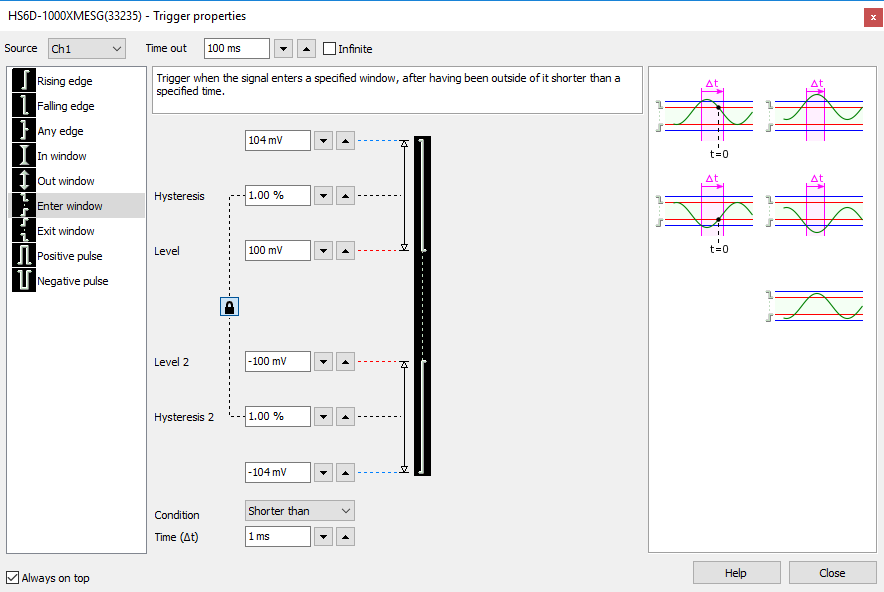Pick the In window trigger icon
The image size is (884, 592).
(x=24, y=156)
